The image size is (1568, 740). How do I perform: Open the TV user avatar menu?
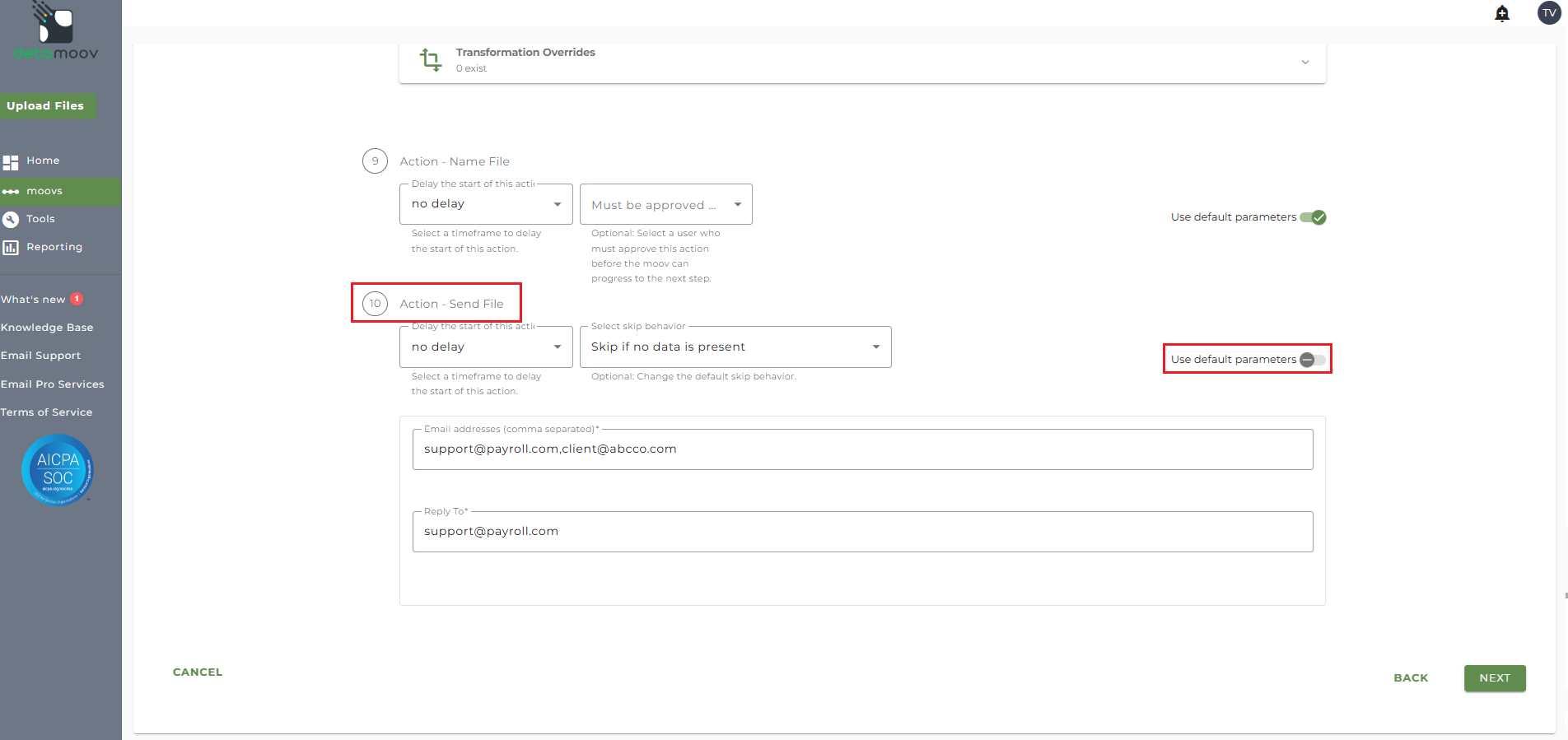pos(1548,13)
